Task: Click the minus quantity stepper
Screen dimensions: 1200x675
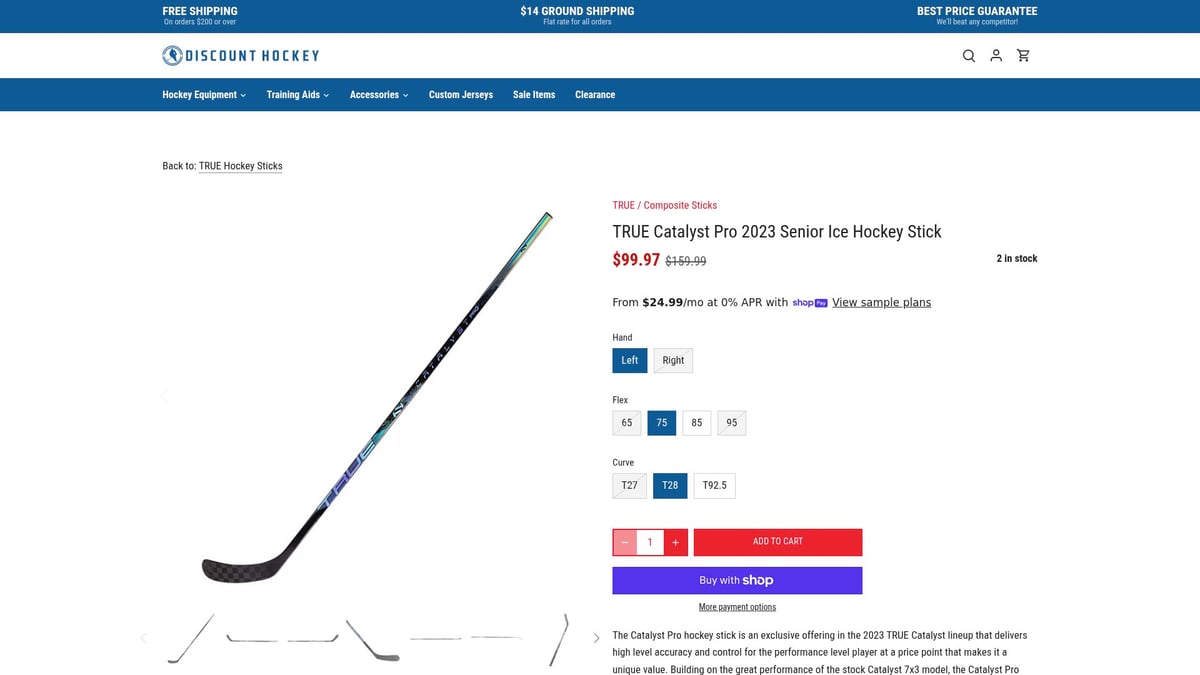Action: tap(624, 541)
